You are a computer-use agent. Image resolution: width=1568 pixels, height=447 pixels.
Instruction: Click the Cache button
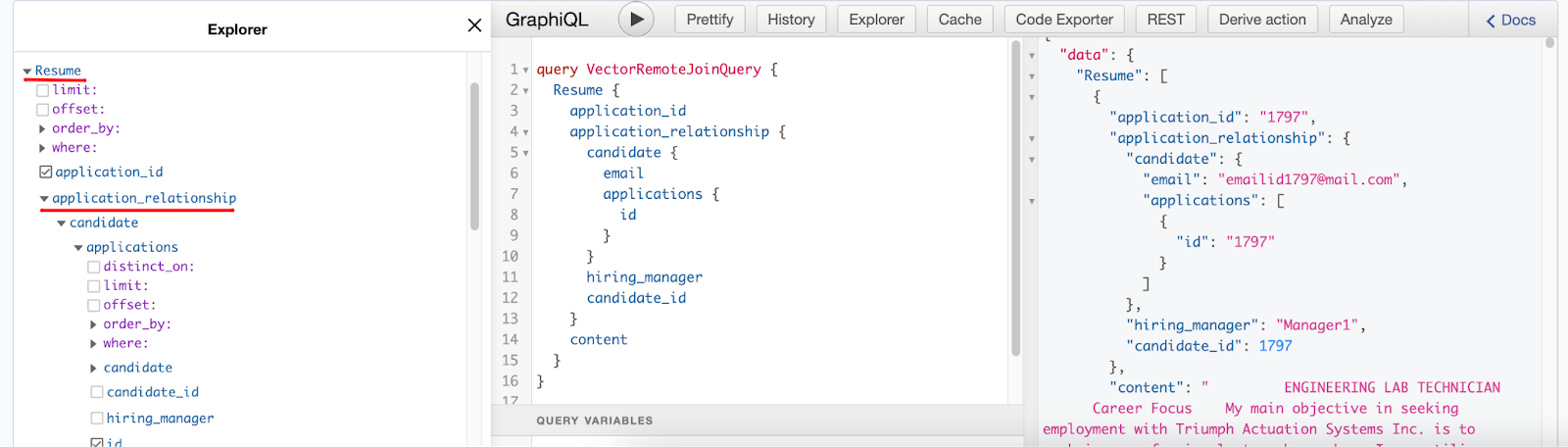pyautogui.click(x=959, y=20)
